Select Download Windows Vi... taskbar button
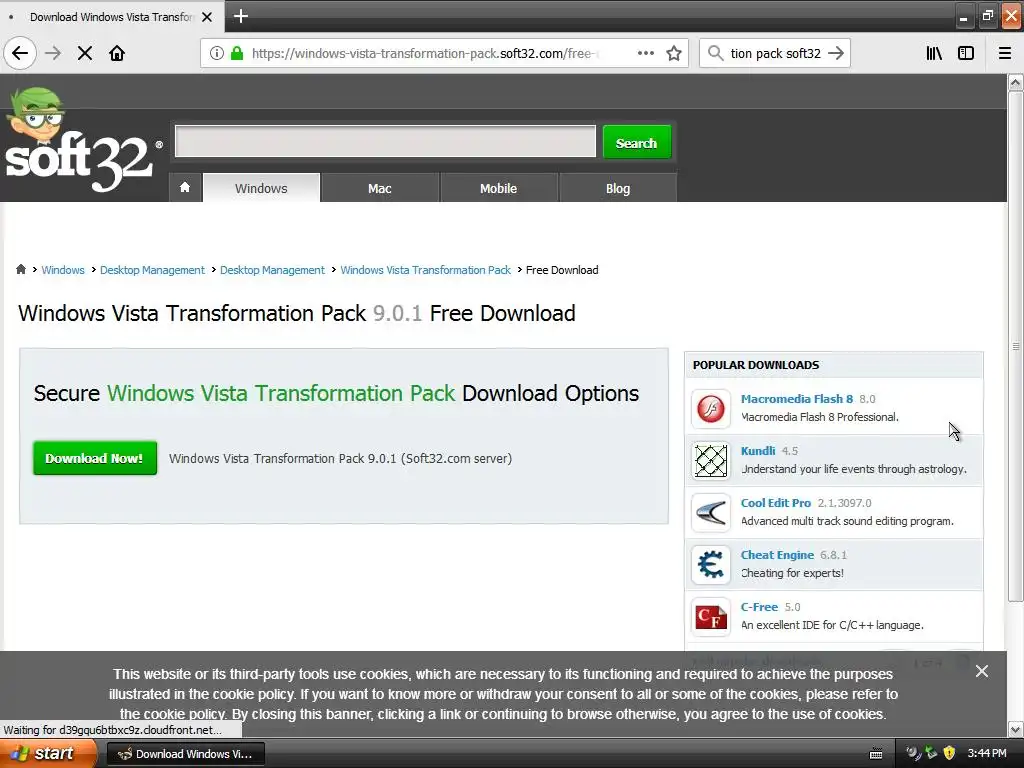 pyautogui.click(x=185, y=754)
